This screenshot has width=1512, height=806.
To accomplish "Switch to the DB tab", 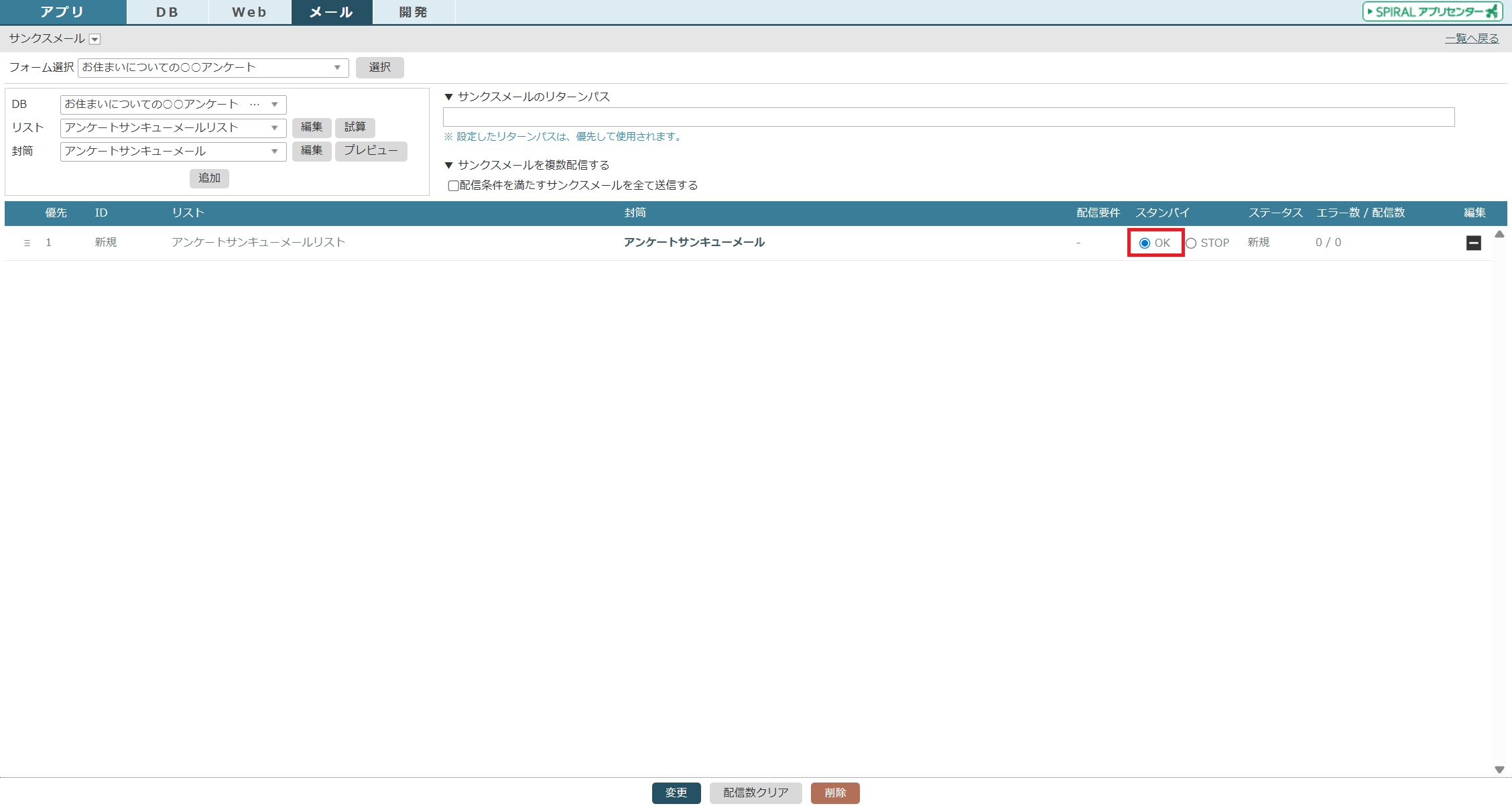I will coord(167,12).
